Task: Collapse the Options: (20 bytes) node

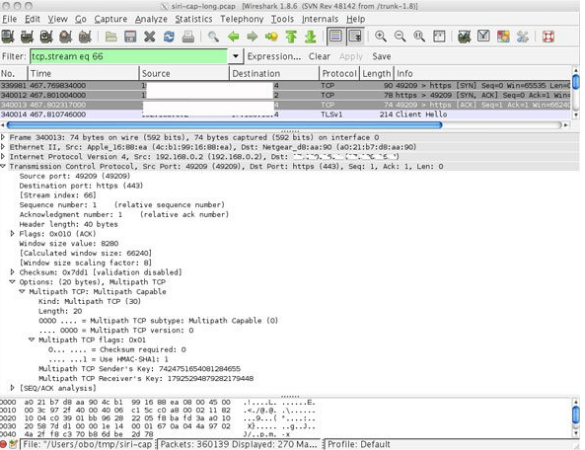Action: pyautogui.click(x=12, y=282)
